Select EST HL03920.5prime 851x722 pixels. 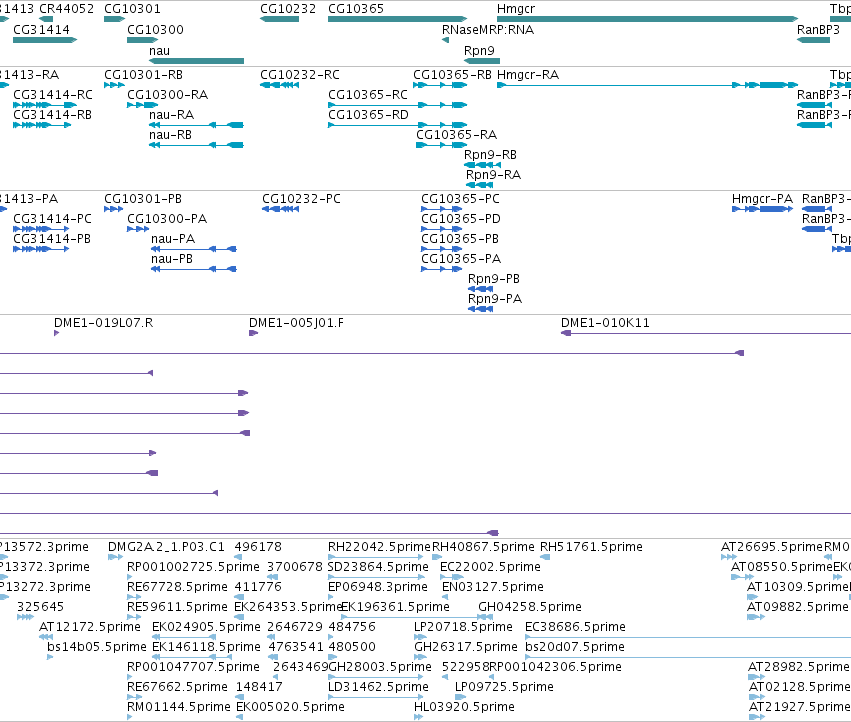464,707
